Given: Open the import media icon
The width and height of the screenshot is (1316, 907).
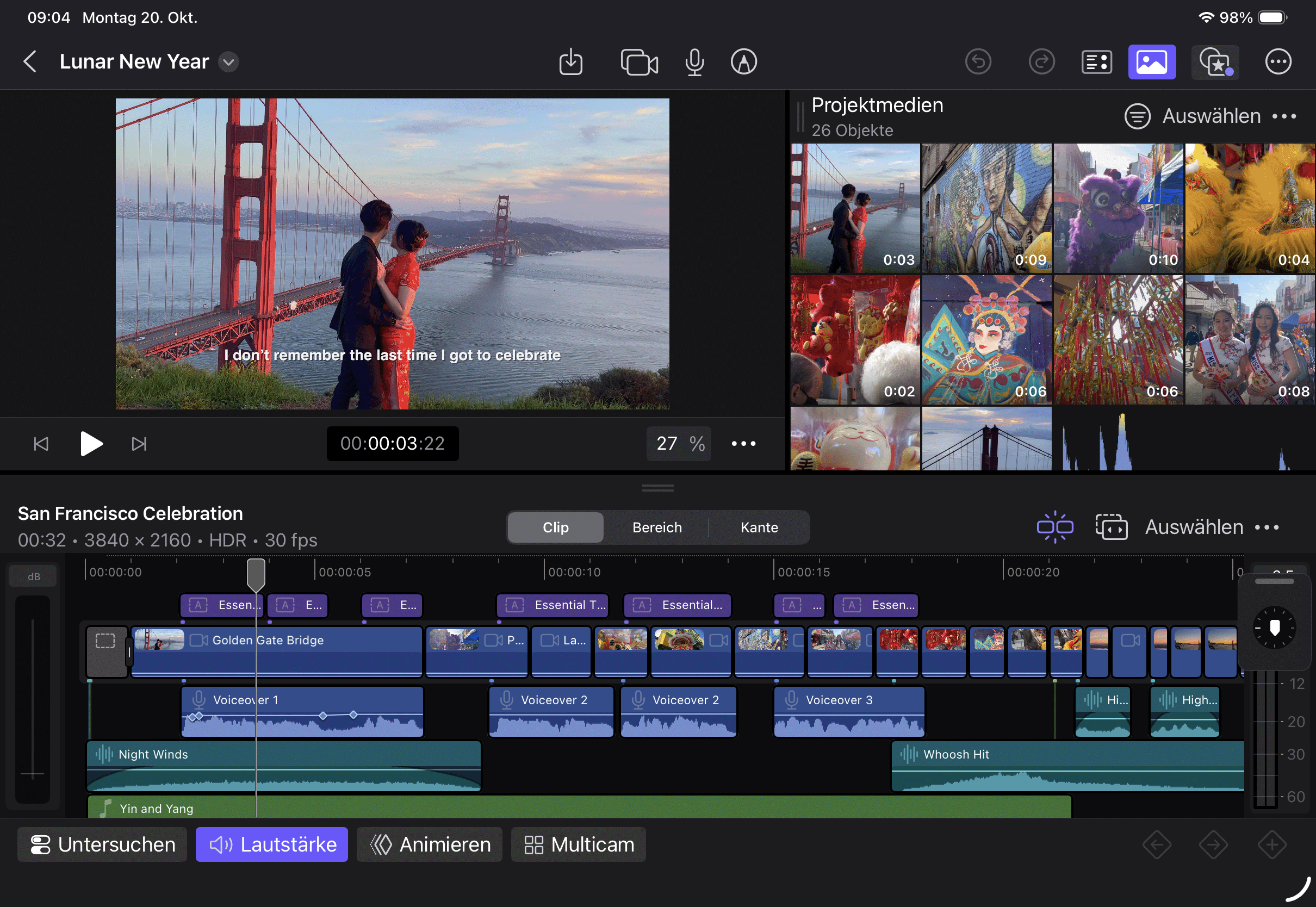Looking at the screenshot, I should [570, 61].
